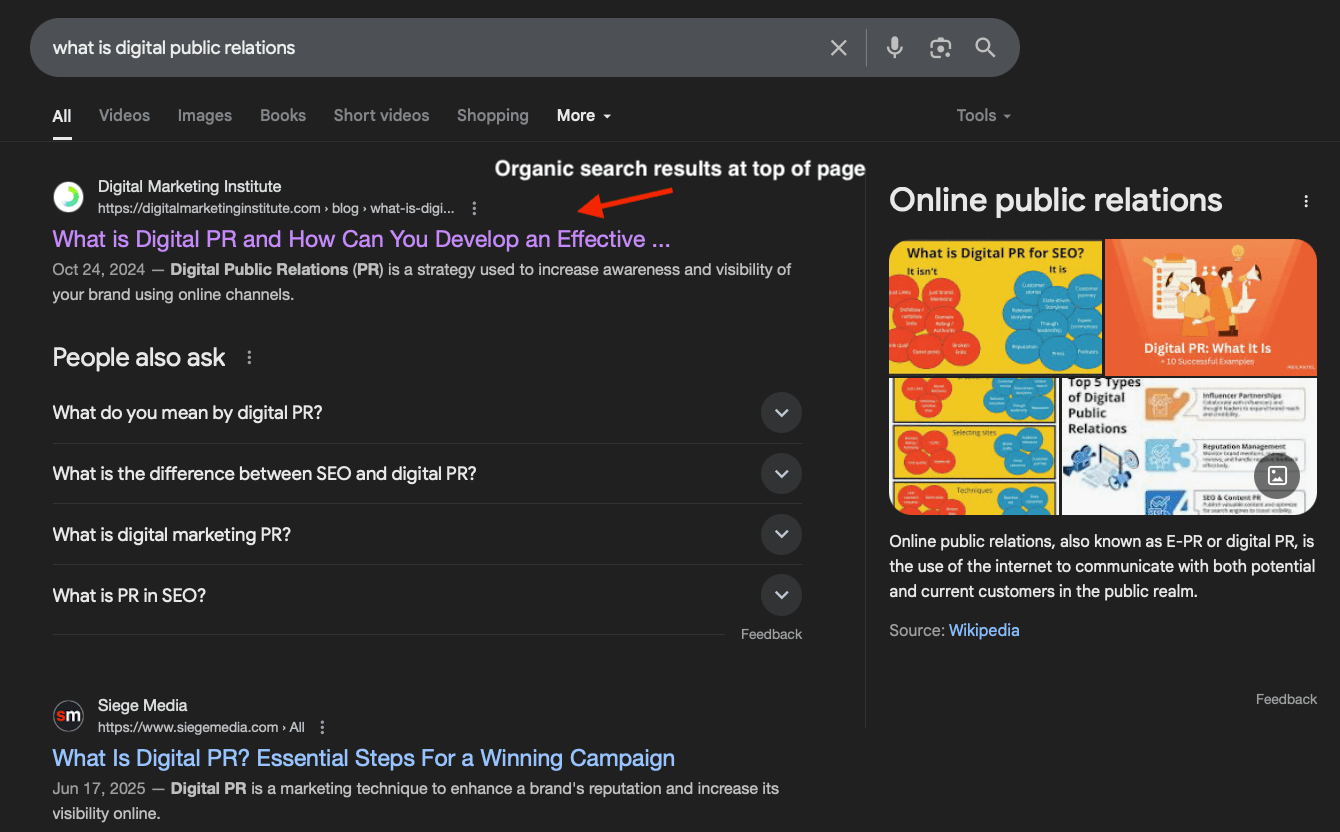
Task: Open "Digital PR: What It Is" orange thumbnail
Action: (1210, 306)
